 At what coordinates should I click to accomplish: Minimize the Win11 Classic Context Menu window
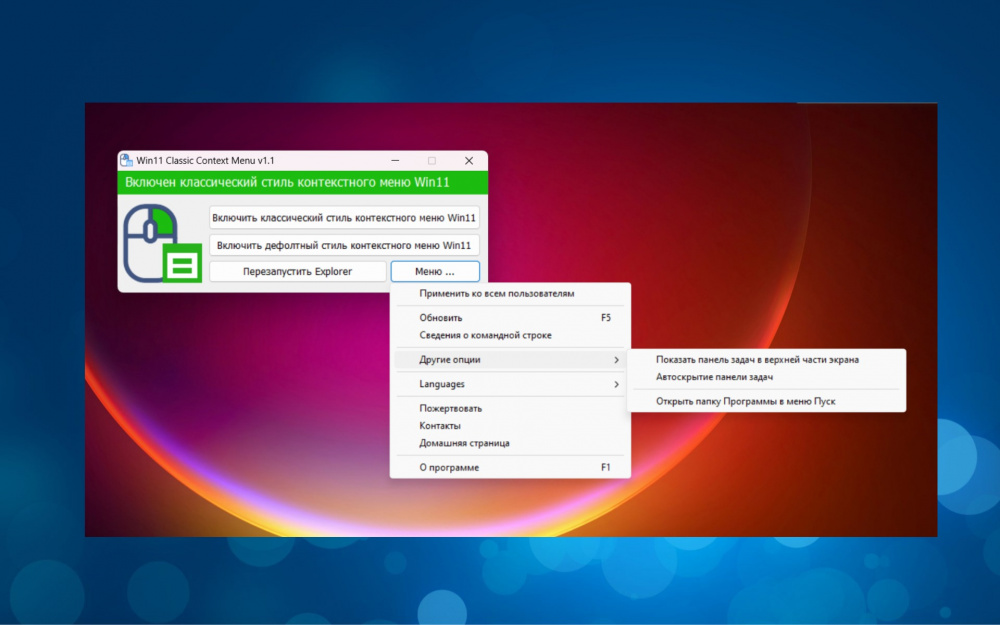[396, 160]
